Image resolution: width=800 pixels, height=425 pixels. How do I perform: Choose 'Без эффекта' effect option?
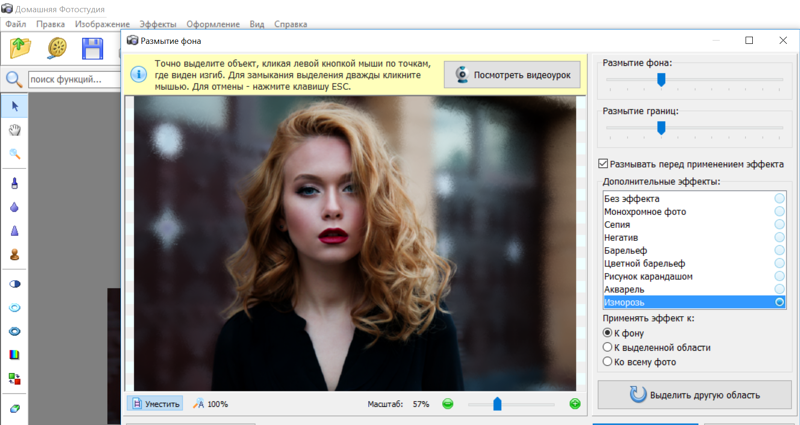[x=694, y=198]
